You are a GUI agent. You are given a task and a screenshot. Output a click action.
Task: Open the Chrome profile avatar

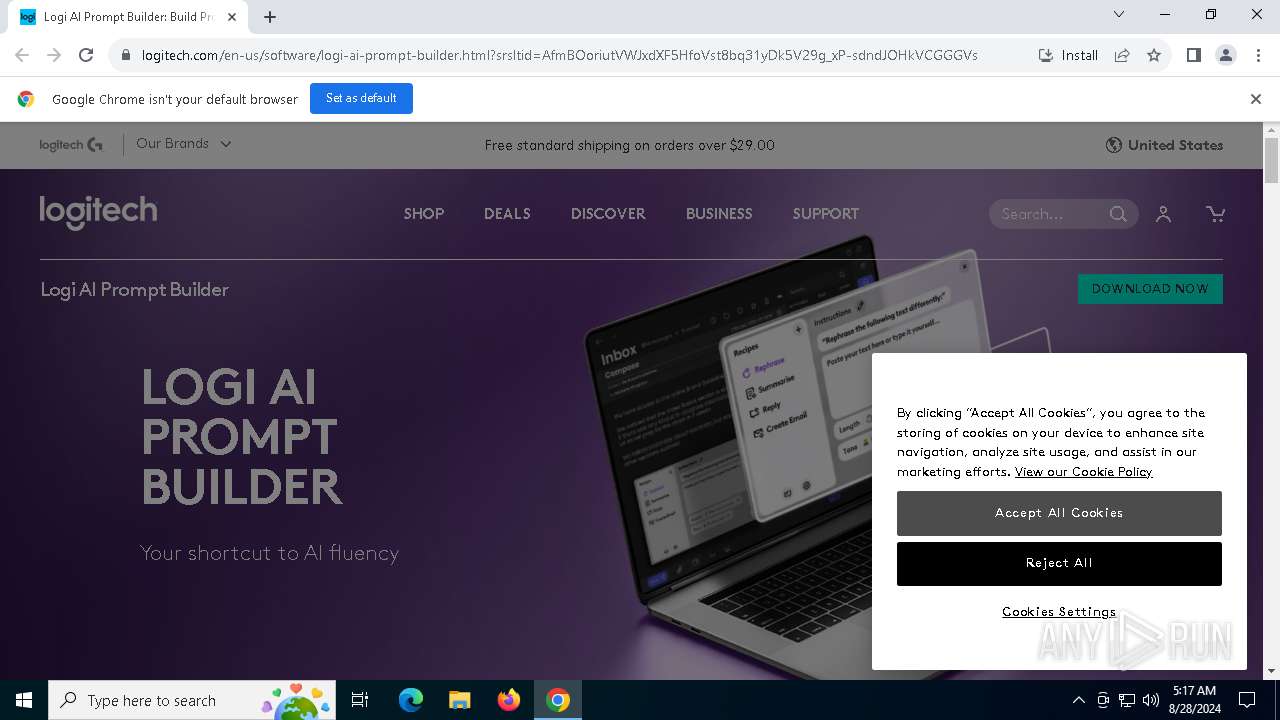click(1226, 55)
